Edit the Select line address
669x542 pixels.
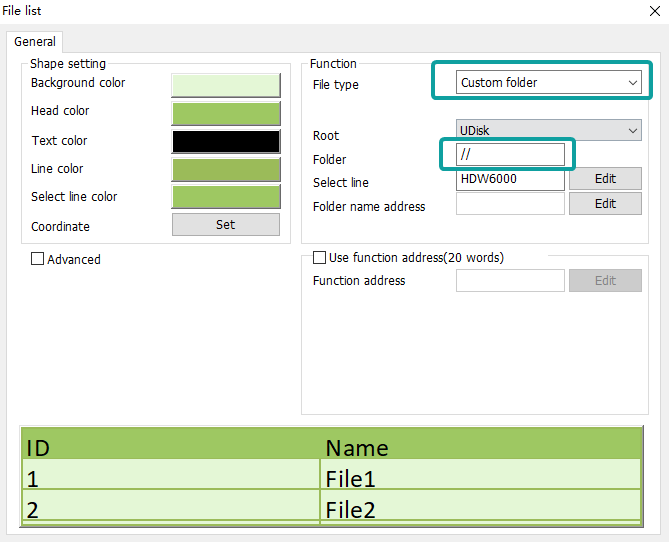605,179
